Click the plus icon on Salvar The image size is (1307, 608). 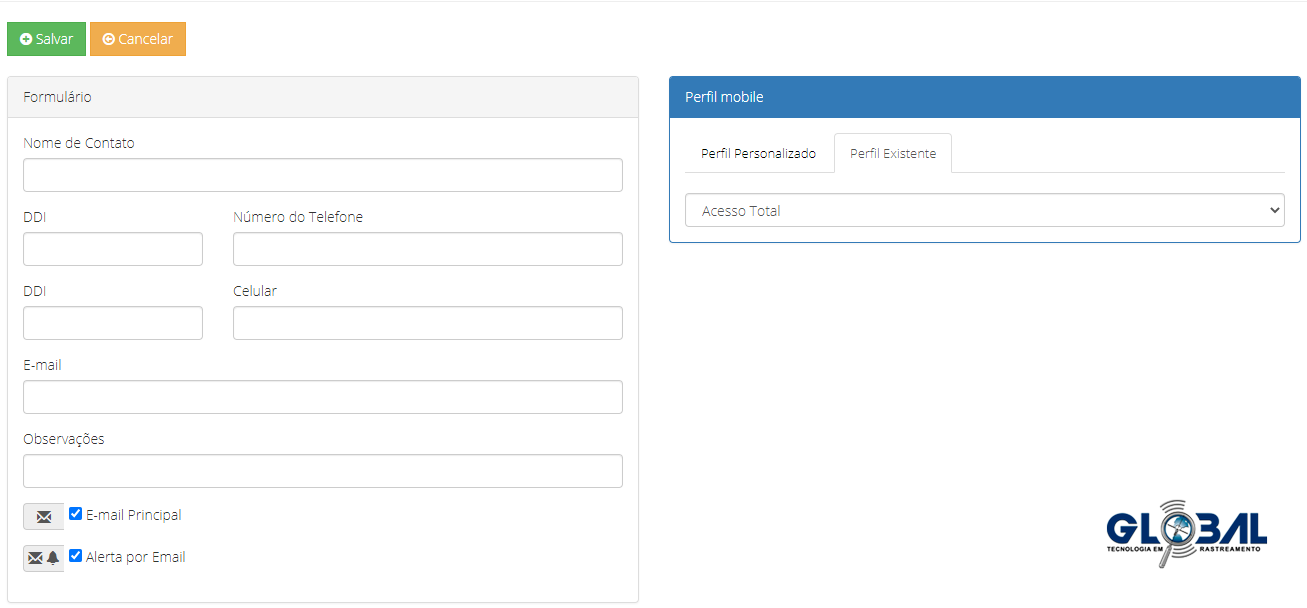(26, 39)
